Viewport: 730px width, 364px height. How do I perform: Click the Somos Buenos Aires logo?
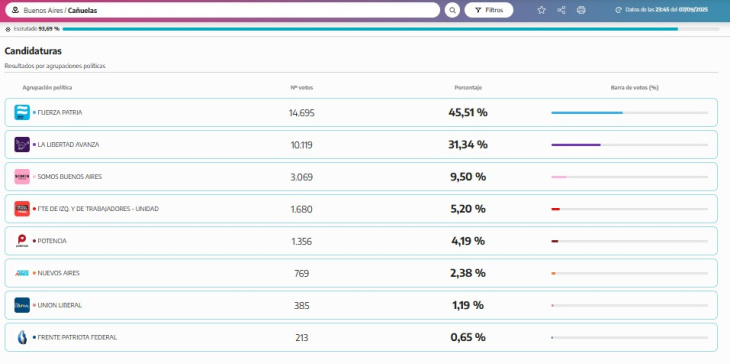(x=22, y=177)
